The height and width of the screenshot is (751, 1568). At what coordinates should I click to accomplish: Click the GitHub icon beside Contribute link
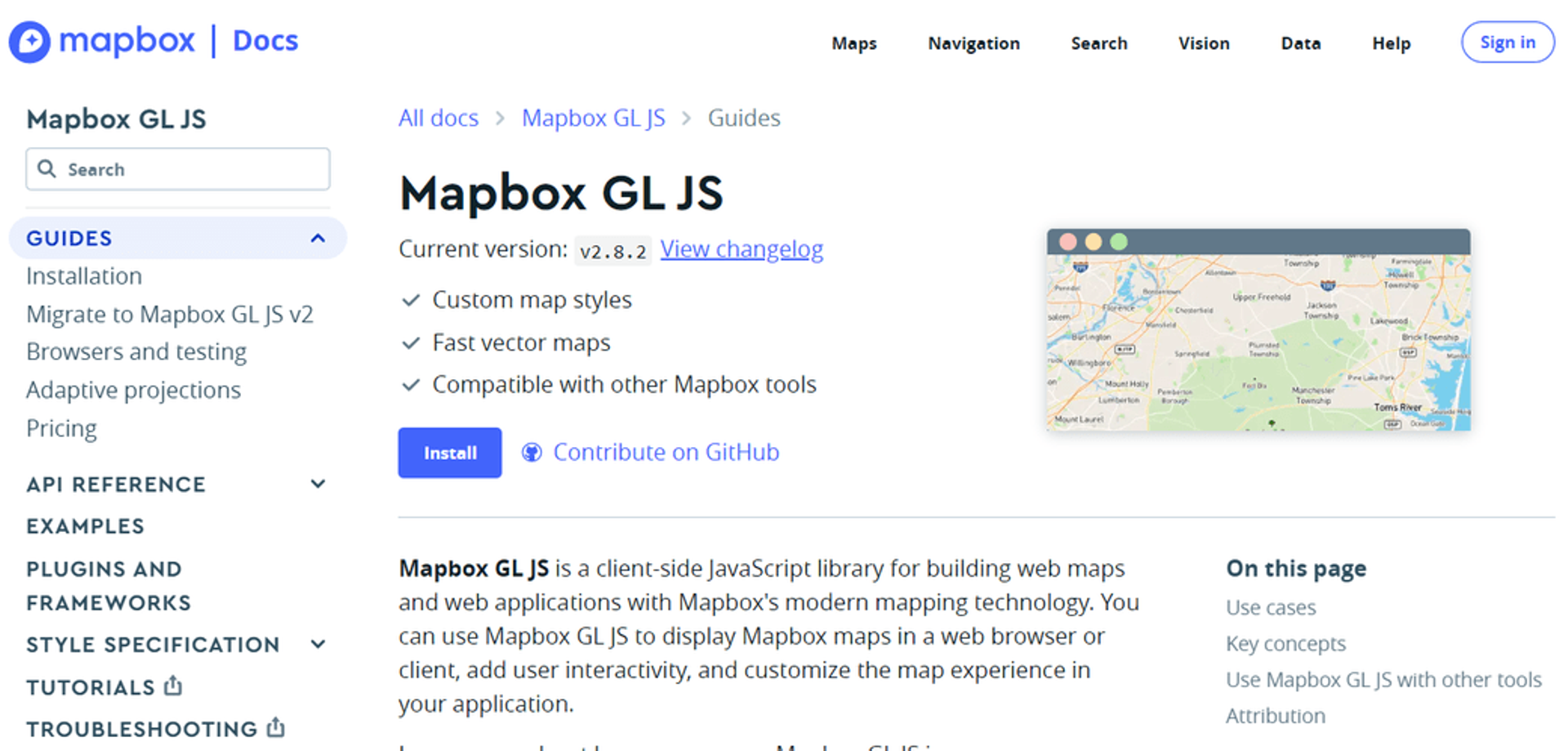tap(532, 452)
